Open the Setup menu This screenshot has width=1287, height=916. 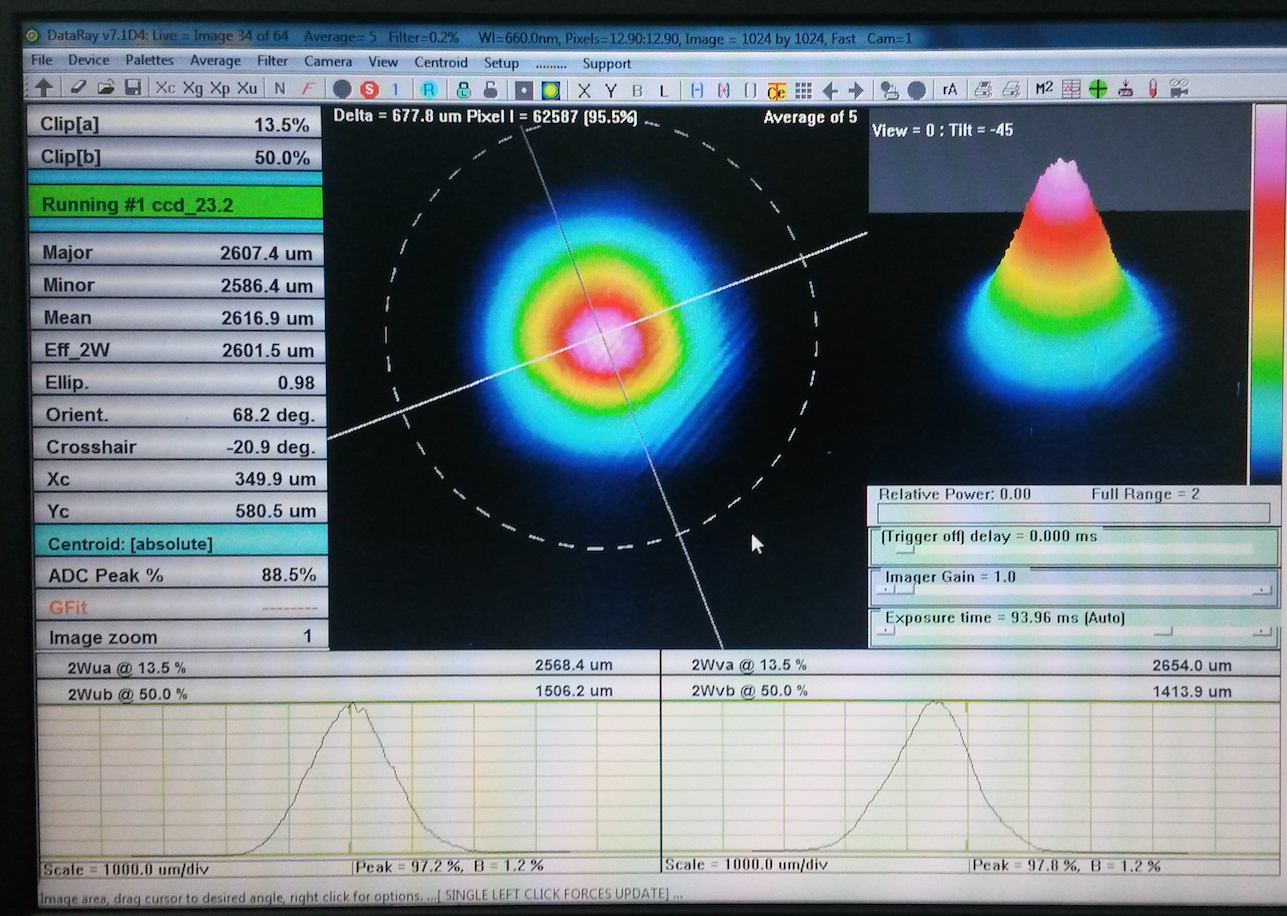[502, 63]
